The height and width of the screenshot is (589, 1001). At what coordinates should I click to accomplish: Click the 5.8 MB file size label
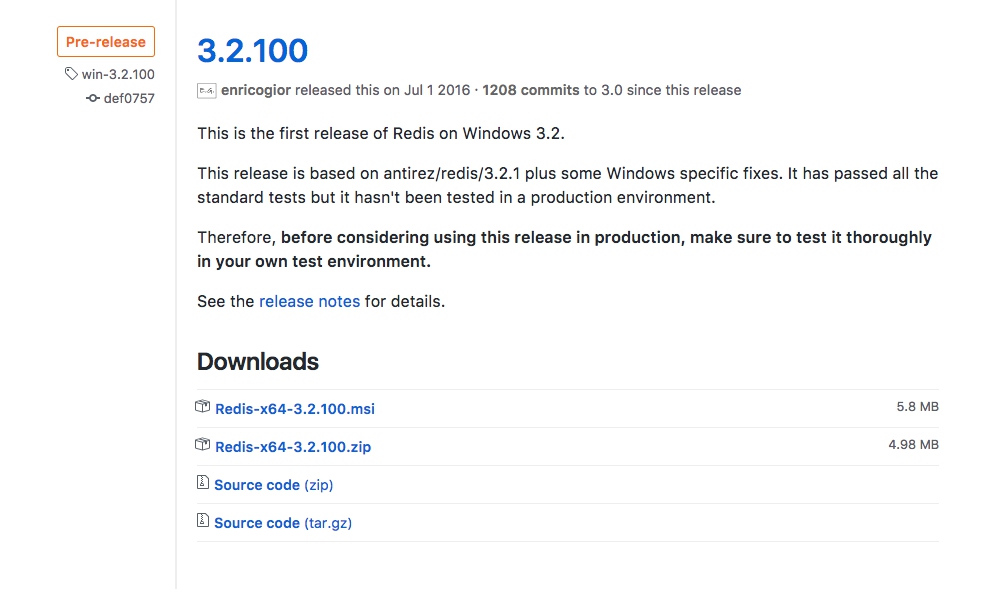(917, 406)
